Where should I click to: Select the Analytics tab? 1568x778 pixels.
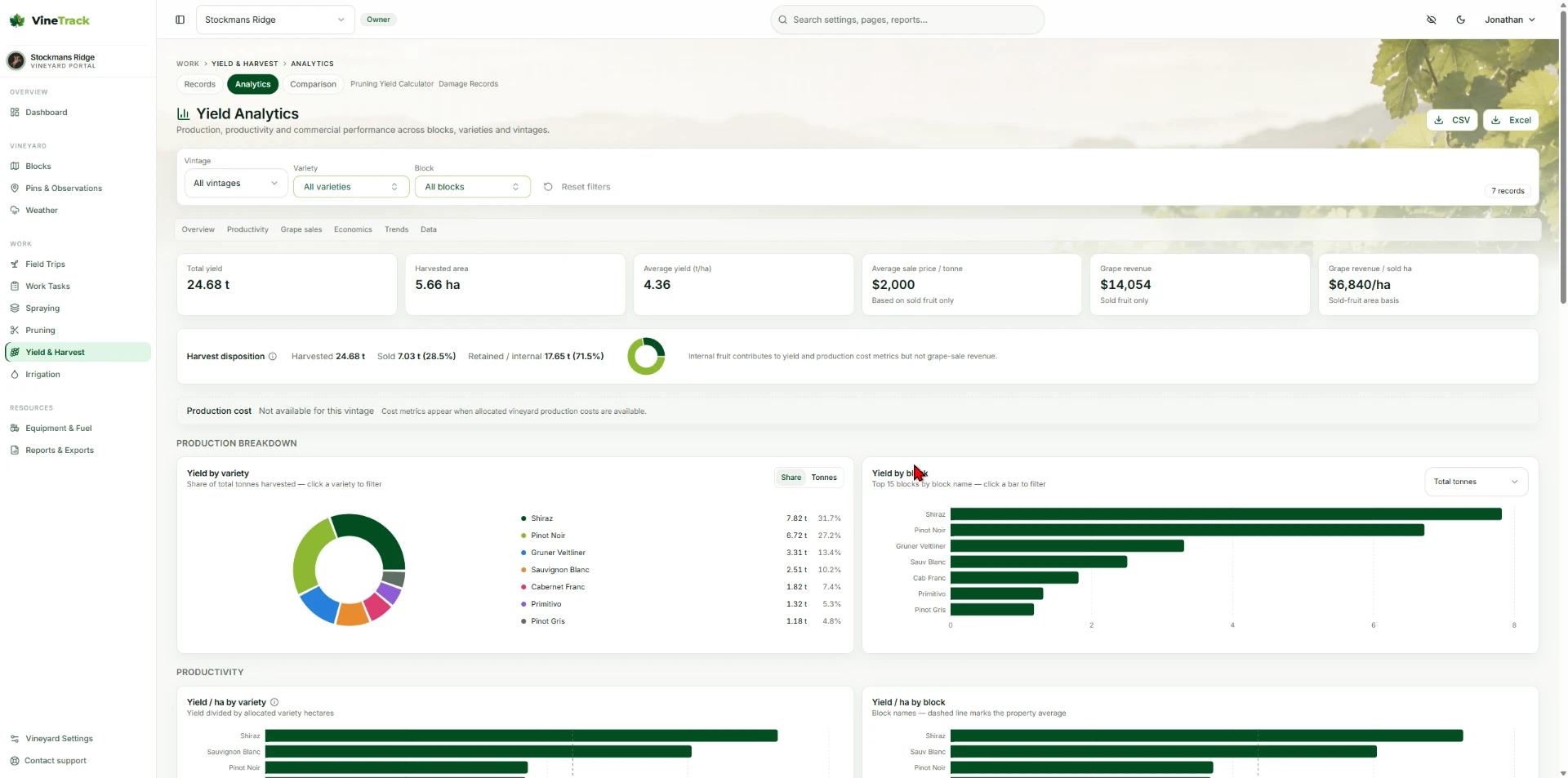[x=253, y=84]
